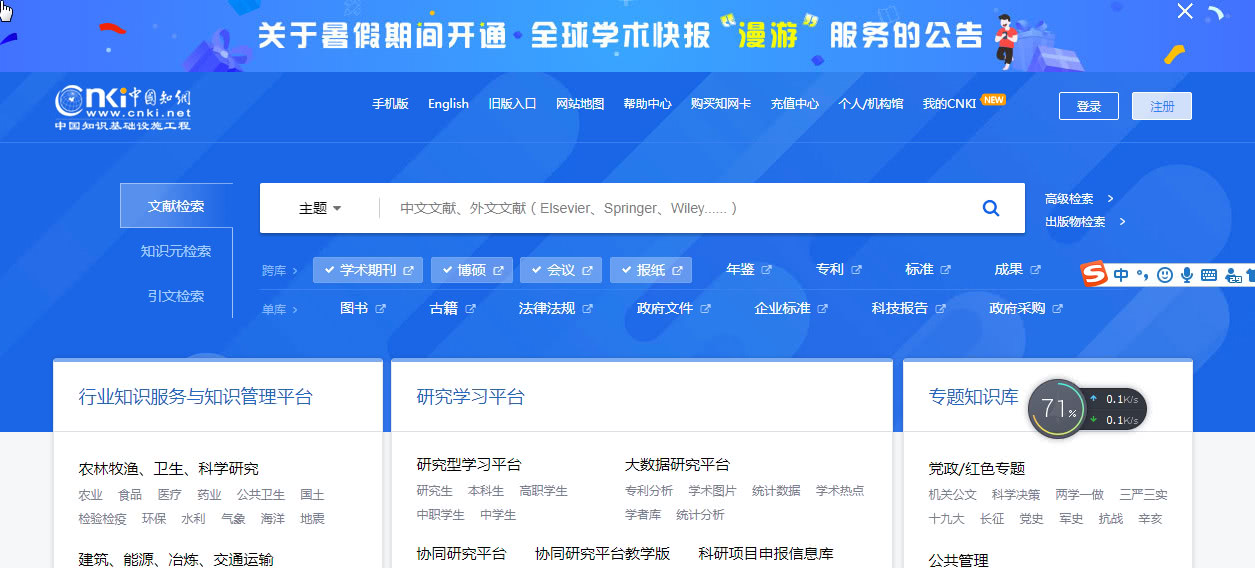Image resolution: width=1255 pixels, height=568 pixels.
Task: Open the 主题 search field dropdown
Action: pos(320,208)
